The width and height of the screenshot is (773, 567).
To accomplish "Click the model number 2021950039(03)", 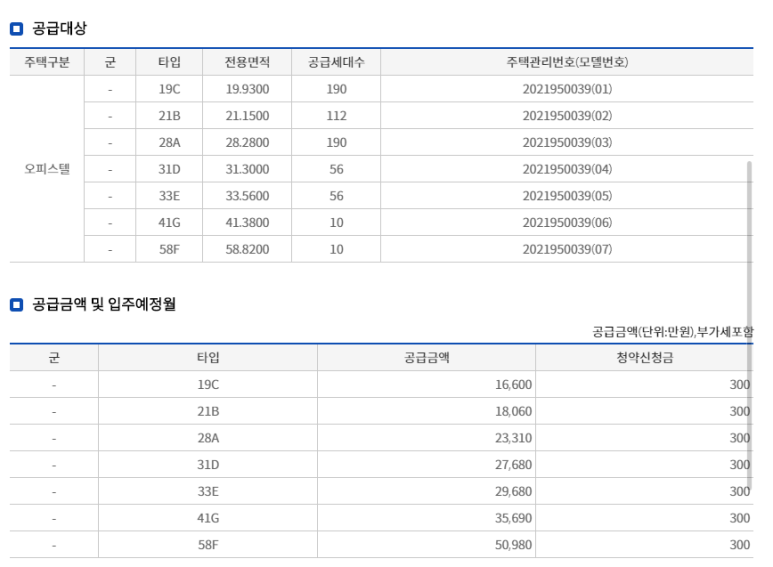I will (x=567, y=142).
